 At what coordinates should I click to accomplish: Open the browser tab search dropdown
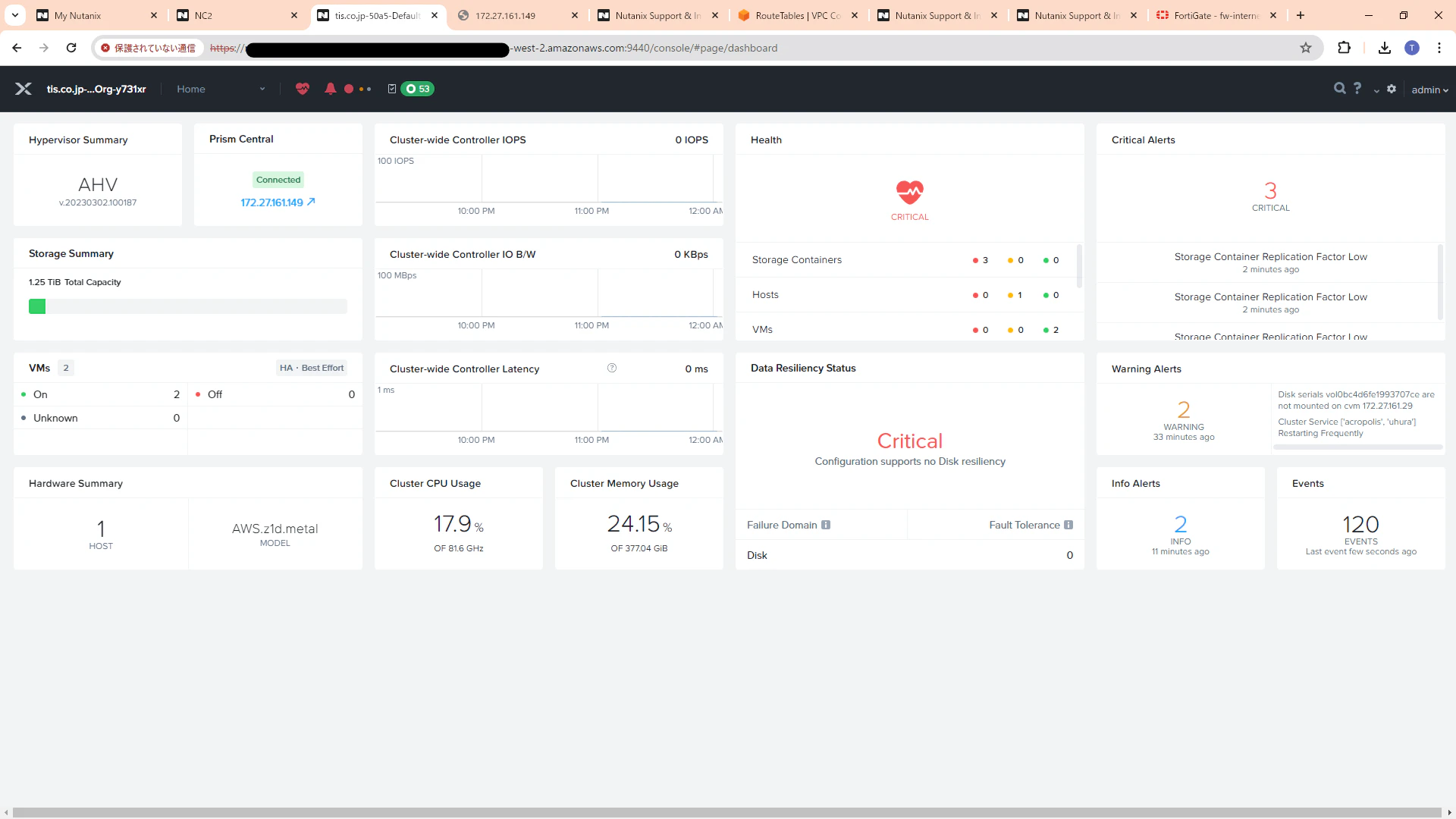(x=15, y=15)
